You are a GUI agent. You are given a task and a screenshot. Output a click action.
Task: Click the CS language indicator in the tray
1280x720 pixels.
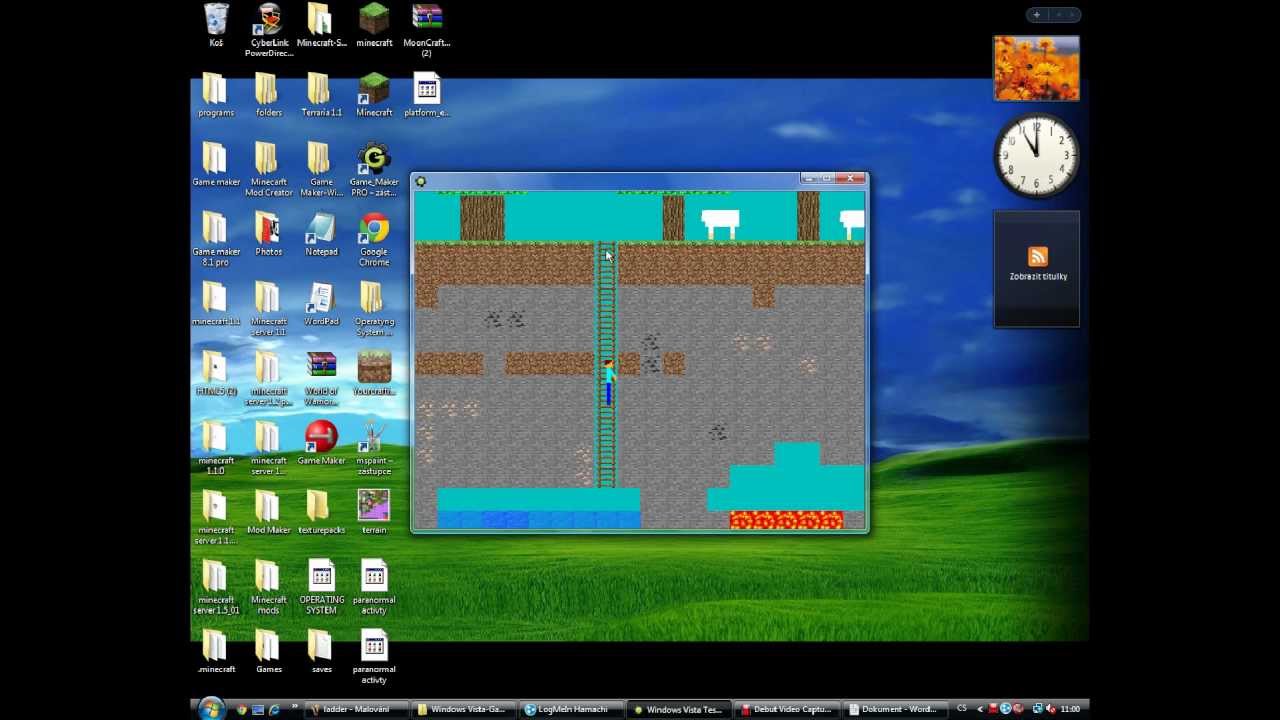pyautogui.click(x=961, y=709)
